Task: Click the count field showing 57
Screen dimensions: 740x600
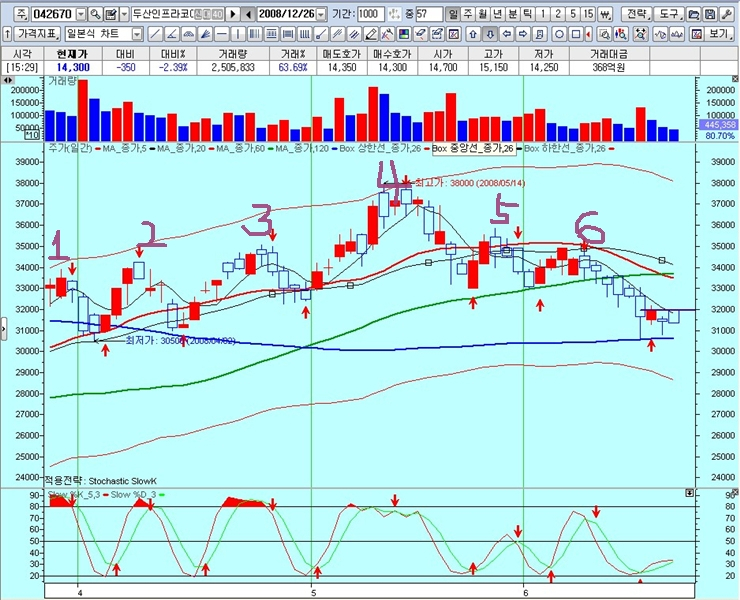Action: pyautogui.click(x=429, y=14)
